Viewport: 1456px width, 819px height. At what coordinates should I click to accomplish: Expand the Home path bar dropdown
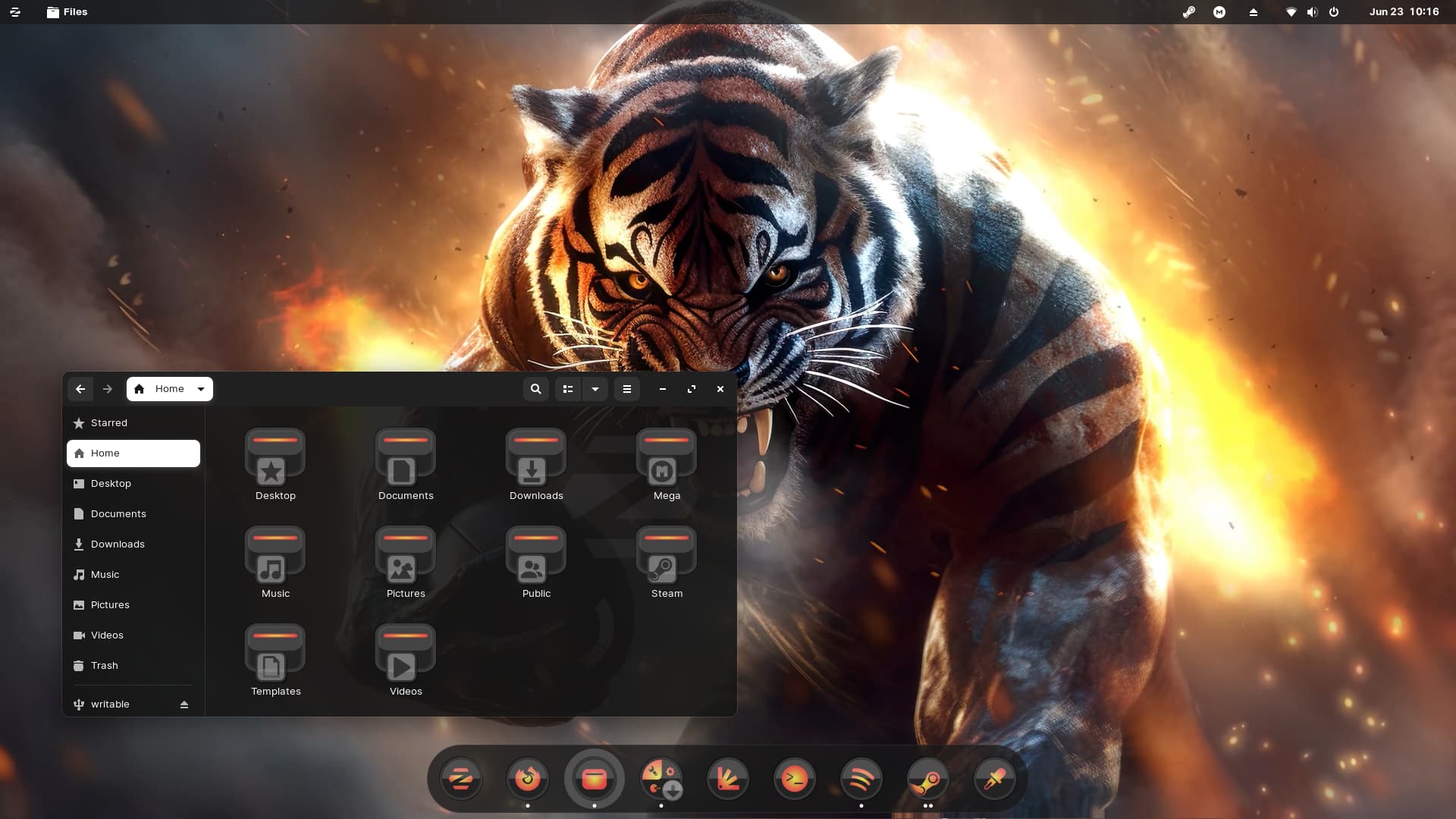[x=201, y=389]
